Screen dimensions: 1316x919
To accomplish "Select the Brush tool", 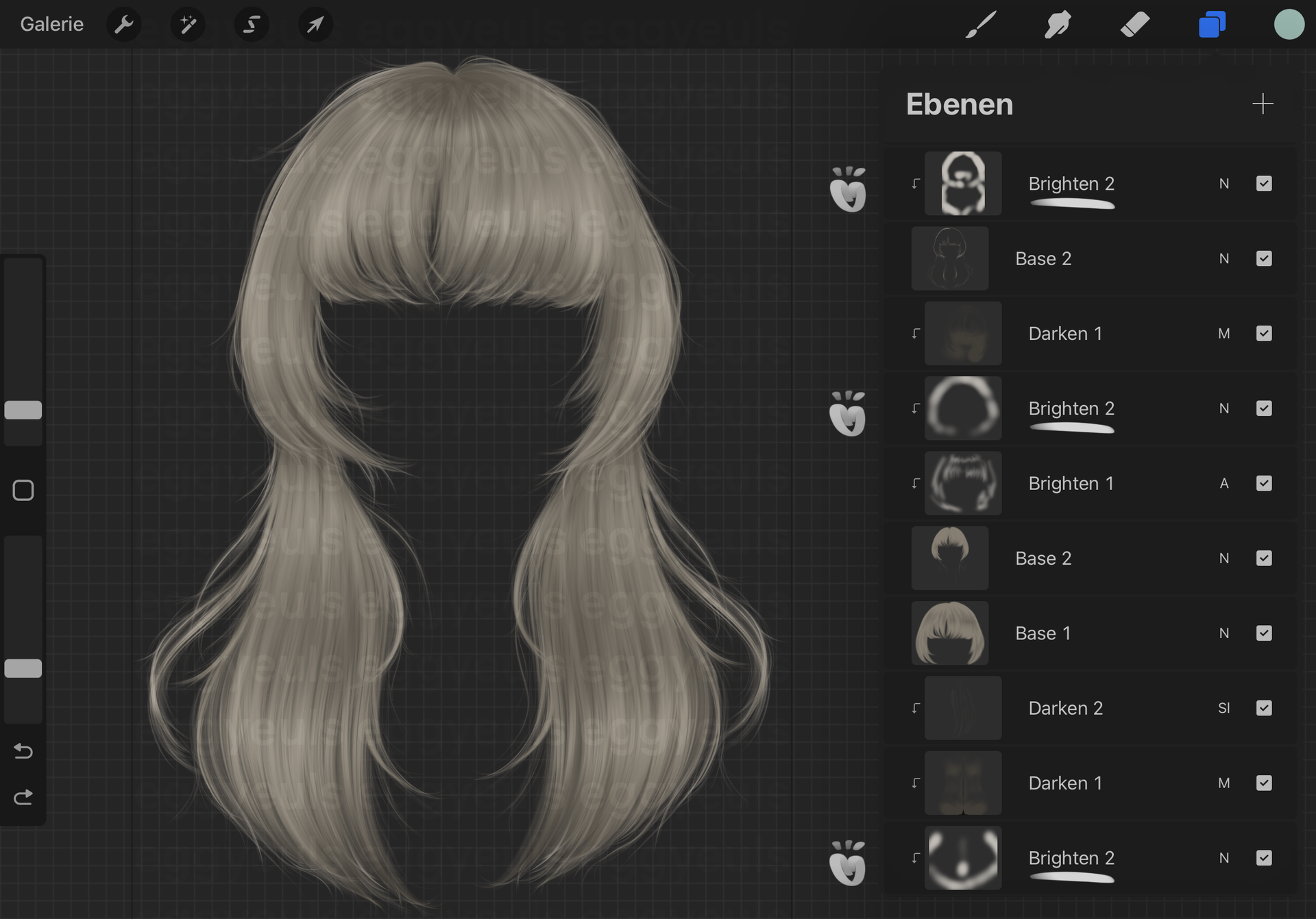I will (981, 25).
